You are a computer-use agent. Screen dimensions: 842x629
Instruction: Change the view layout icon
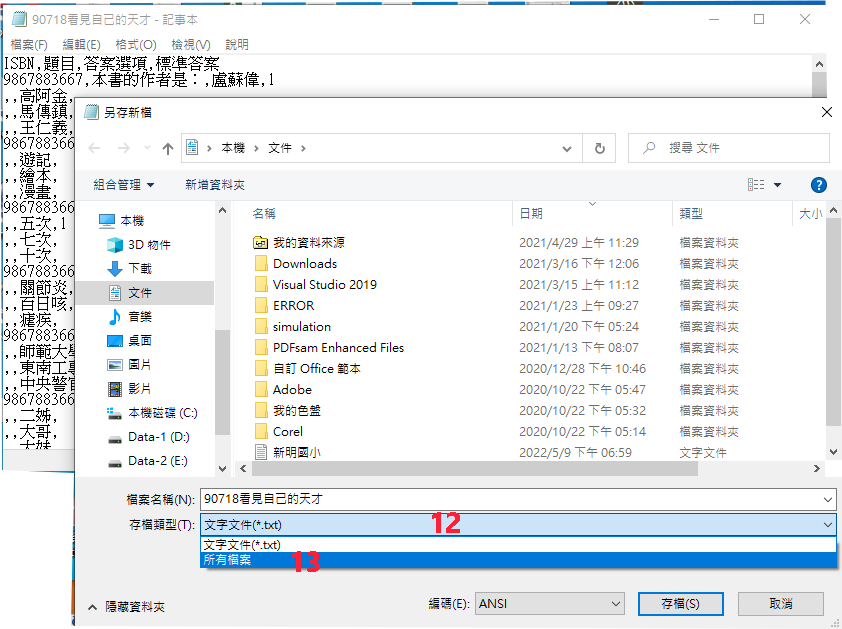pos(756,185)
